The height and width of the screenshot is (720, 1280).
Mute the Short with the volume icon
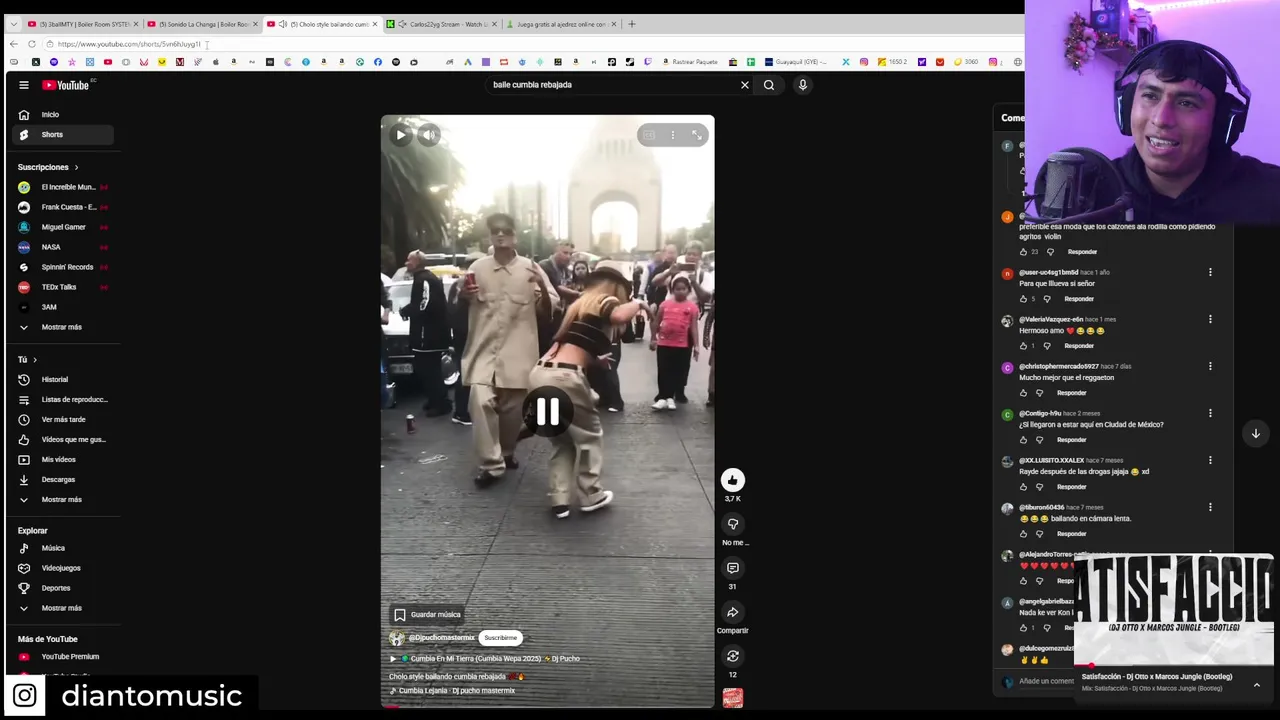coord(429,135)
